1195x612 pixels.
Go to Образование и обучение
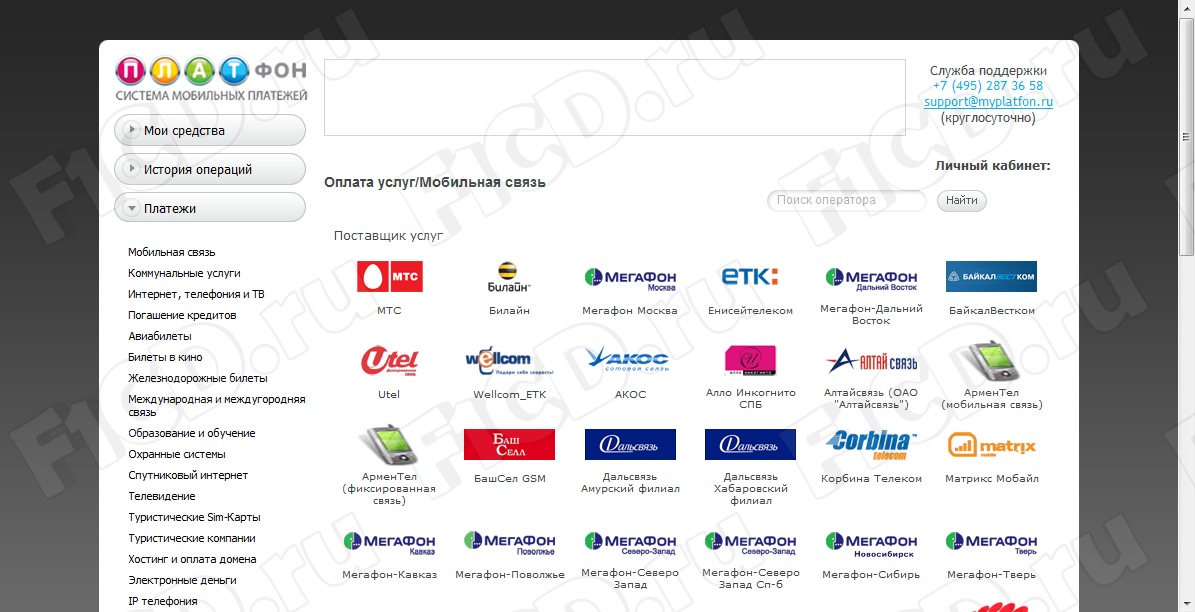[191, 433]
